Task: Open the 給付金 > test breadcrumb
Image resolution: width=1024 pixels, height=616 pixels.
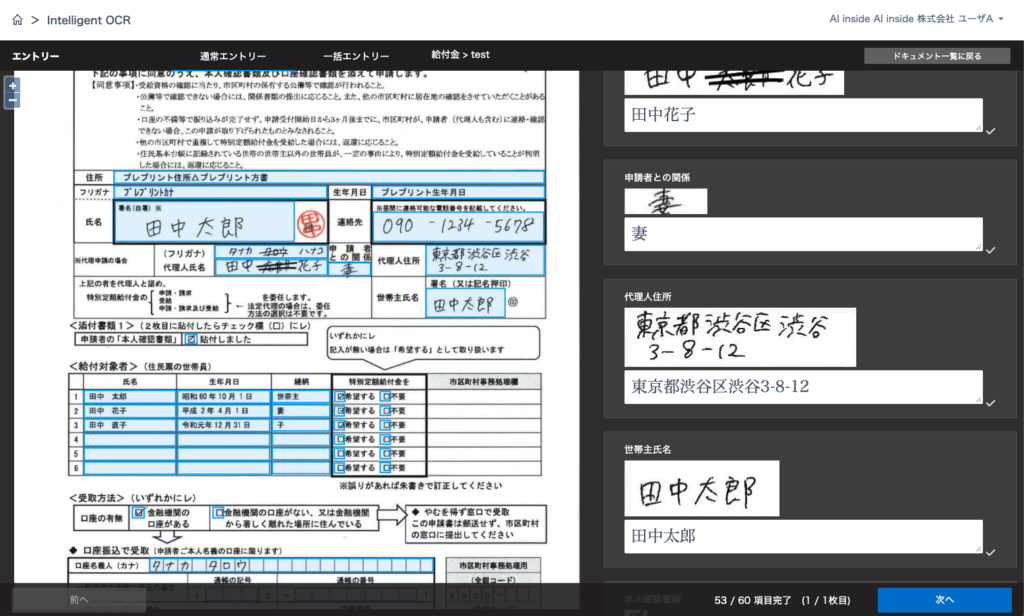Action: (460, 55)
